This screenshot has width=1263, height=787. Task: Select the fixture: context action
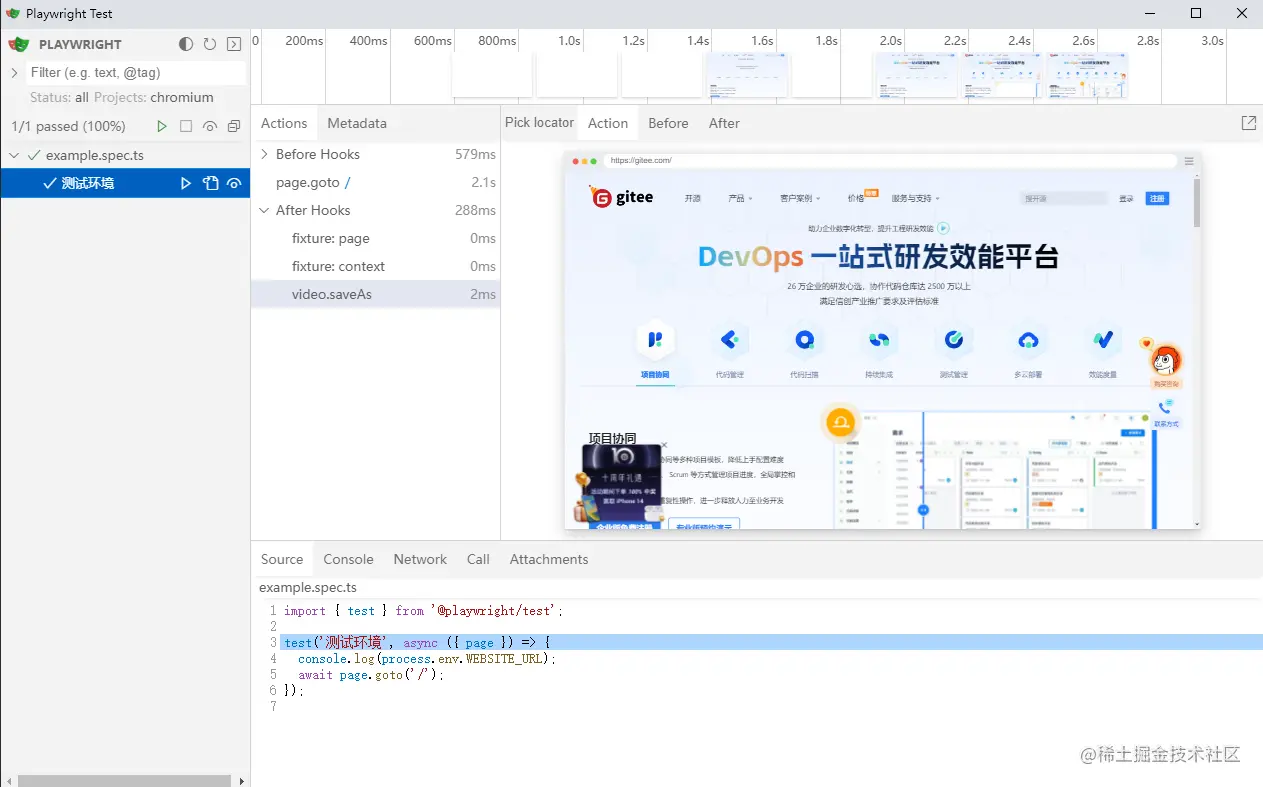(x=375, y=266)
